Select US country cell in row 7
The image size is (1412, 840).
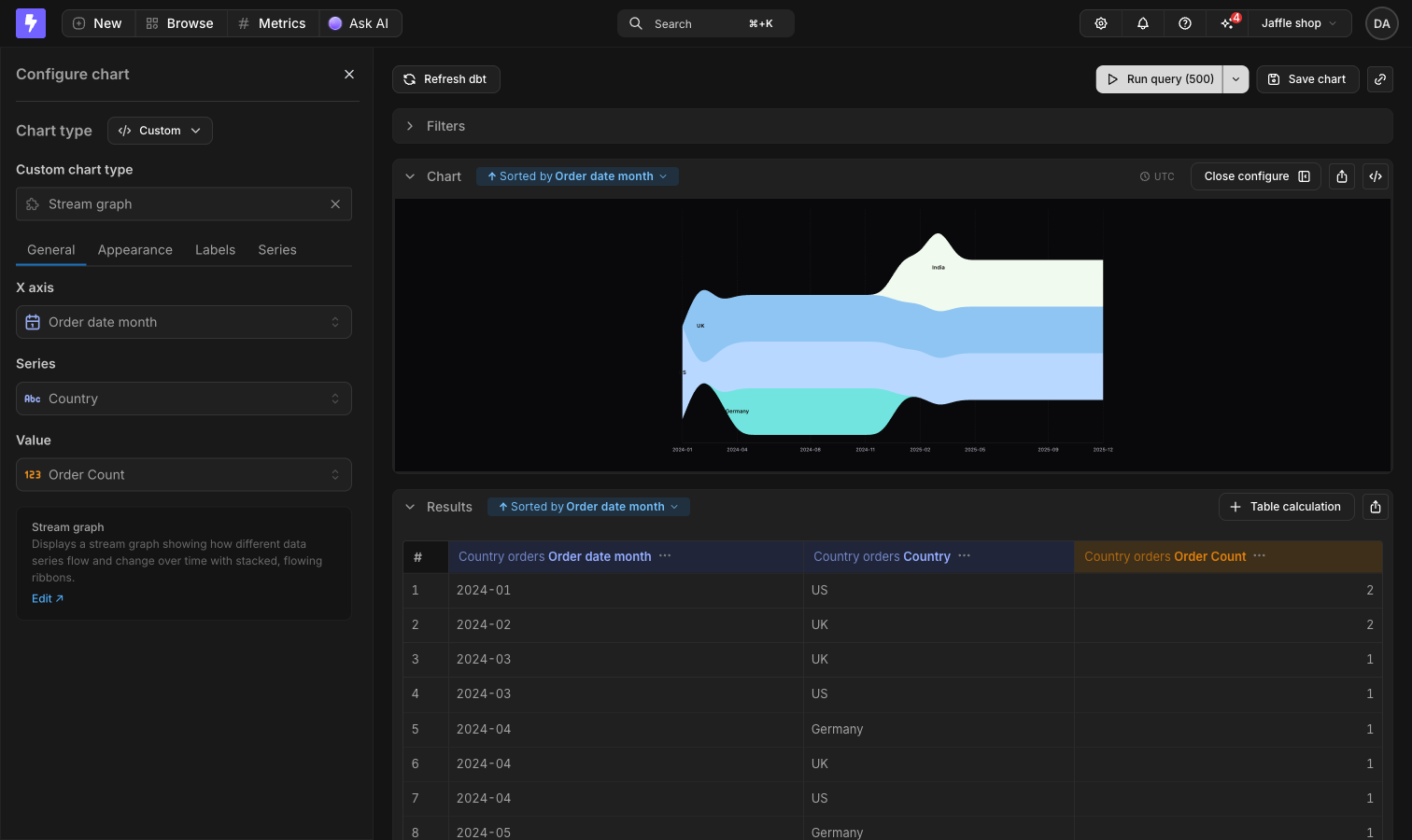pyautogui.click(x=939, y=798)
